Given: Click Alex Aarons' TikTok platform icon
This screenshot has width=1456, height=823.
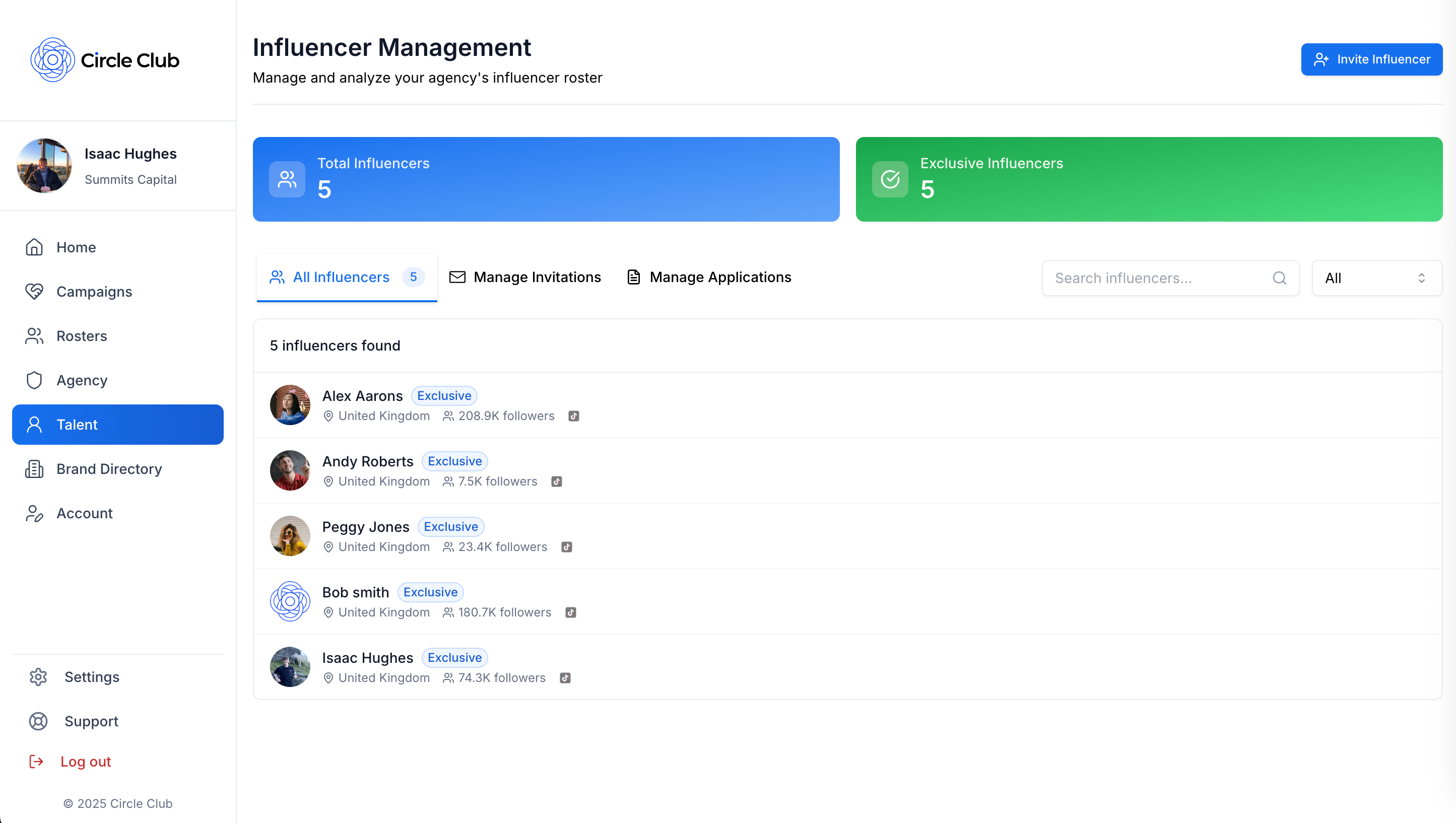Looking at the screenshot, I should [x=574, y=416].
